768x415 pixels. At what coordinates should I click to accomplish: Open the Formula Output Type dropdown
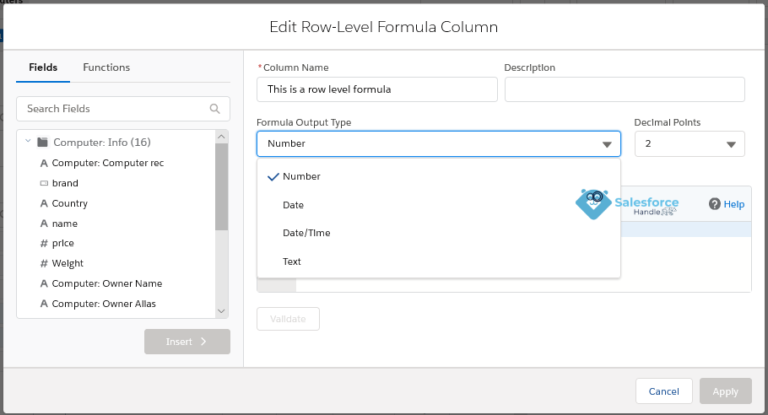coord(438,144)
